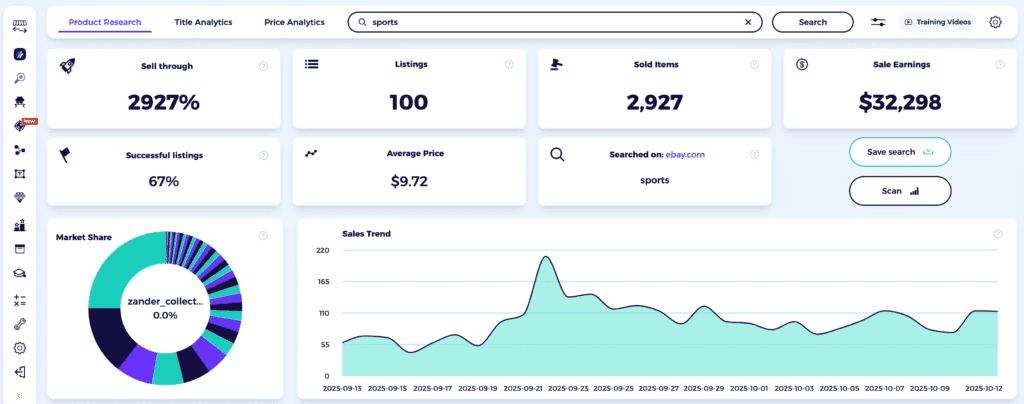Switch to the Price Analytics tab
Image resolution: width=1024 pixels, height=404 pixels.
click(294, 22)
